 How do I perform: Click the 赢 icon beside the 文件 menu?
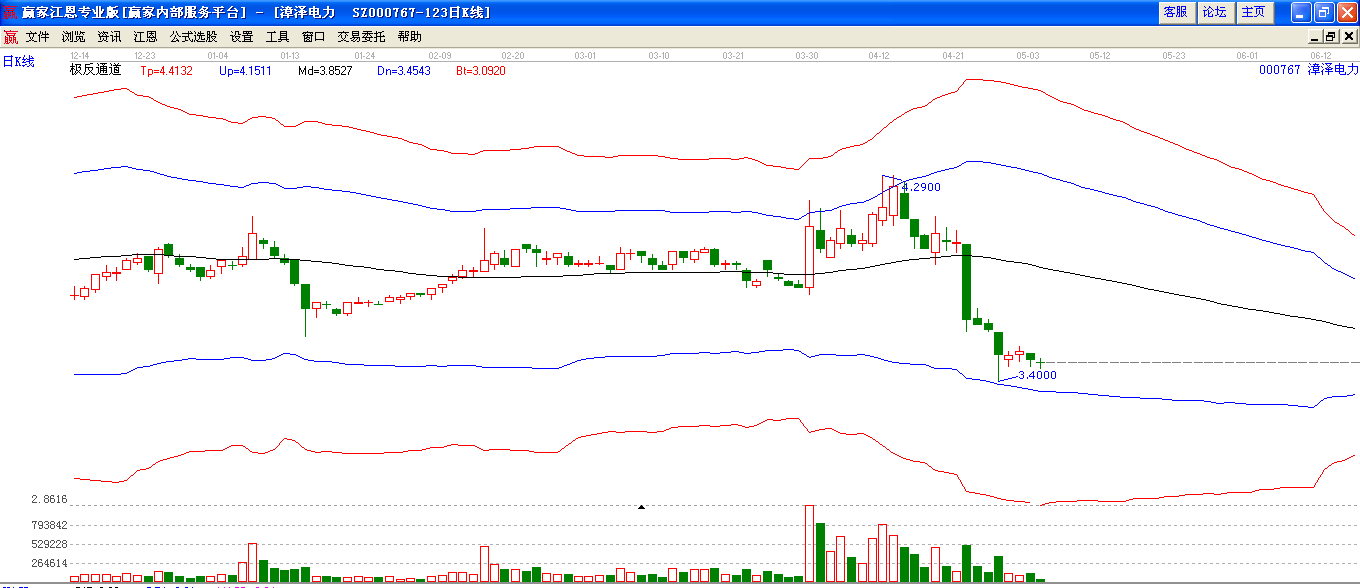point(10,37)
